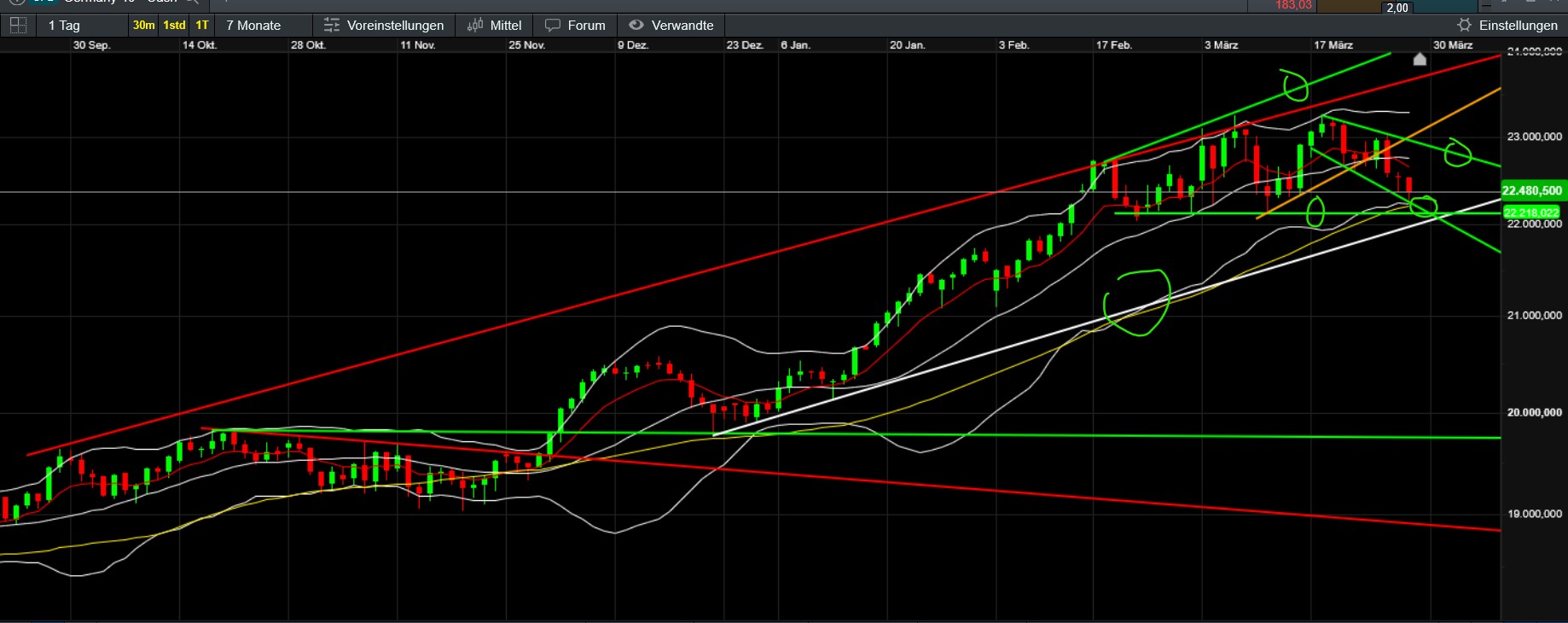
Task: Open the Voreinstellungen presets menu
Action: [384, 26]
